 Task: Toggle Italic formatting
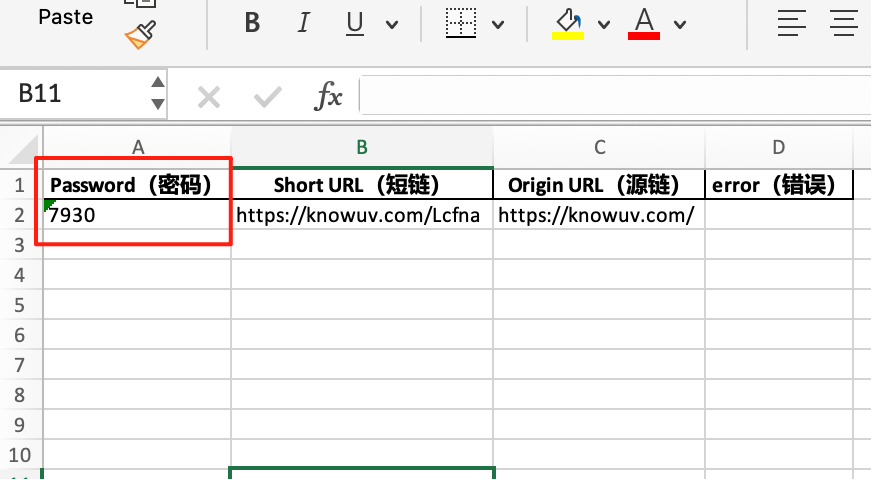point(303,23)
